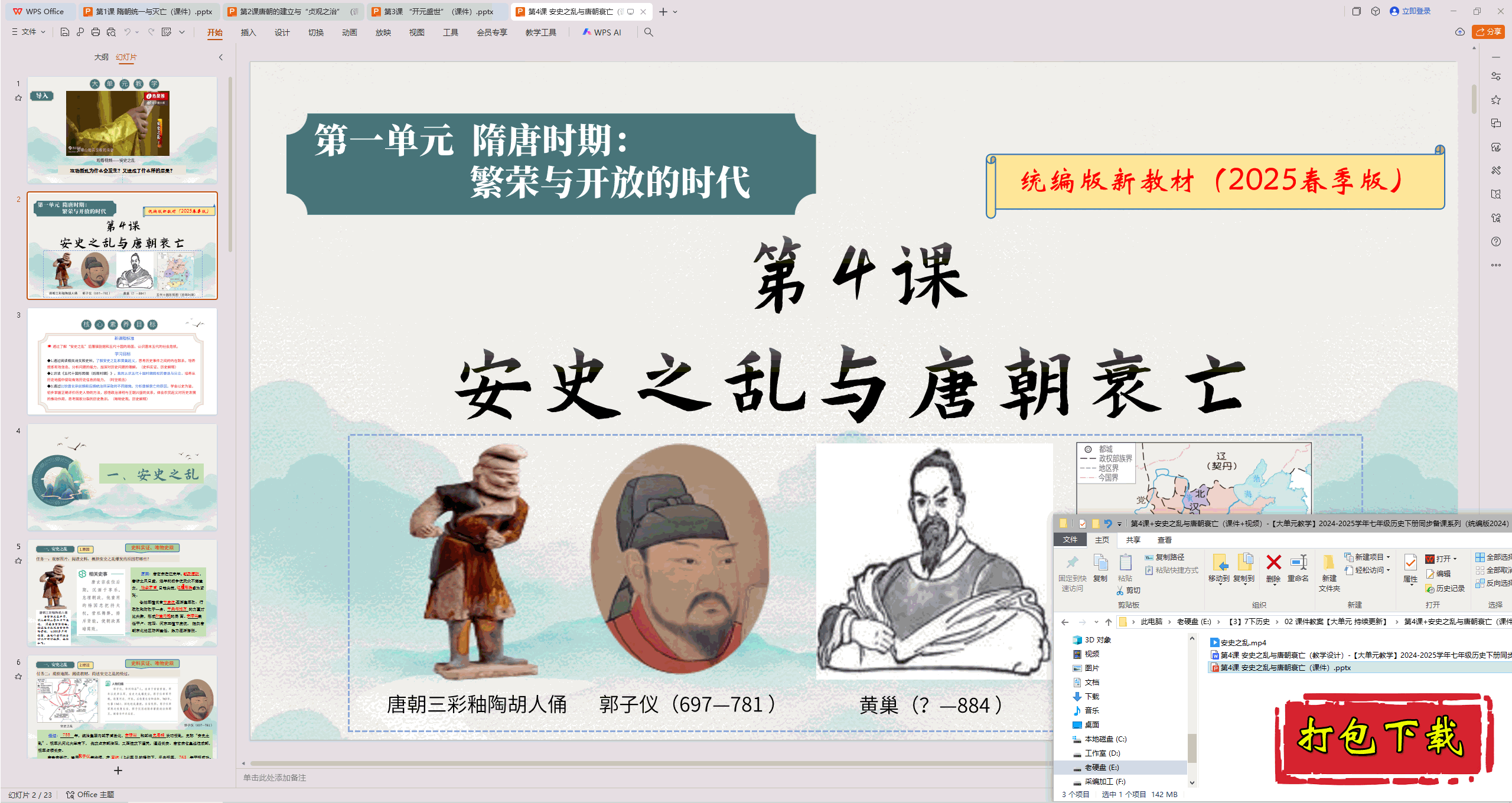Collapse the slide thumbnail panel chevron
1512x803 pixels.
(x=221, y=57)
